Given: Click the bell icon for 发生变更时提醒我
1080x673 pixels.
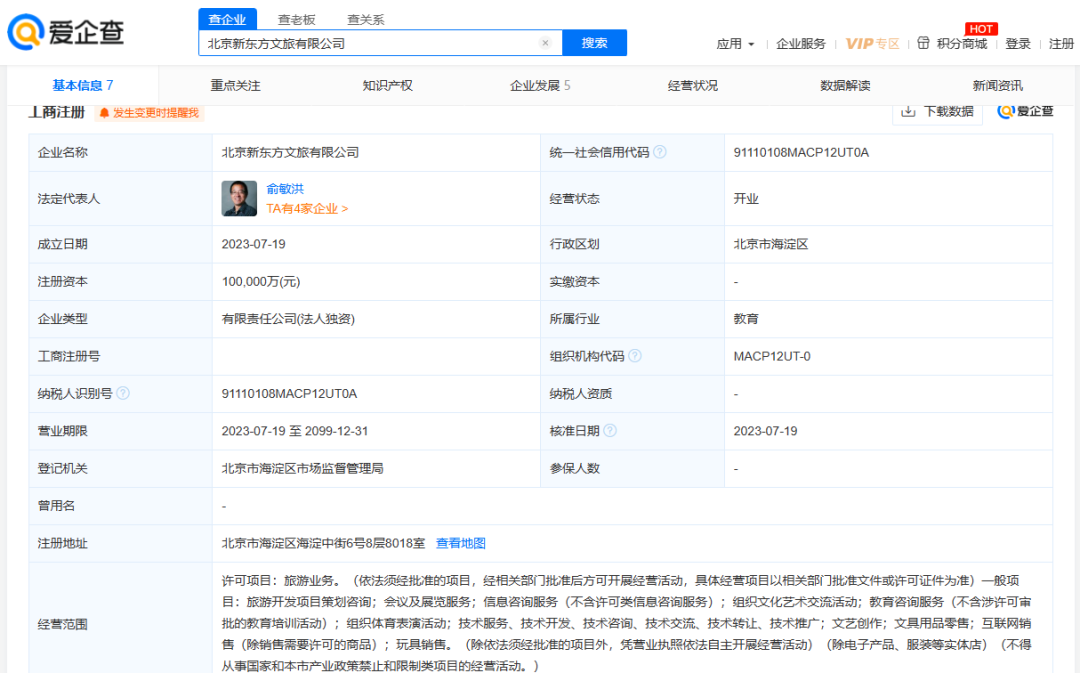Looking at the screenshot, I should pos(104,113).
